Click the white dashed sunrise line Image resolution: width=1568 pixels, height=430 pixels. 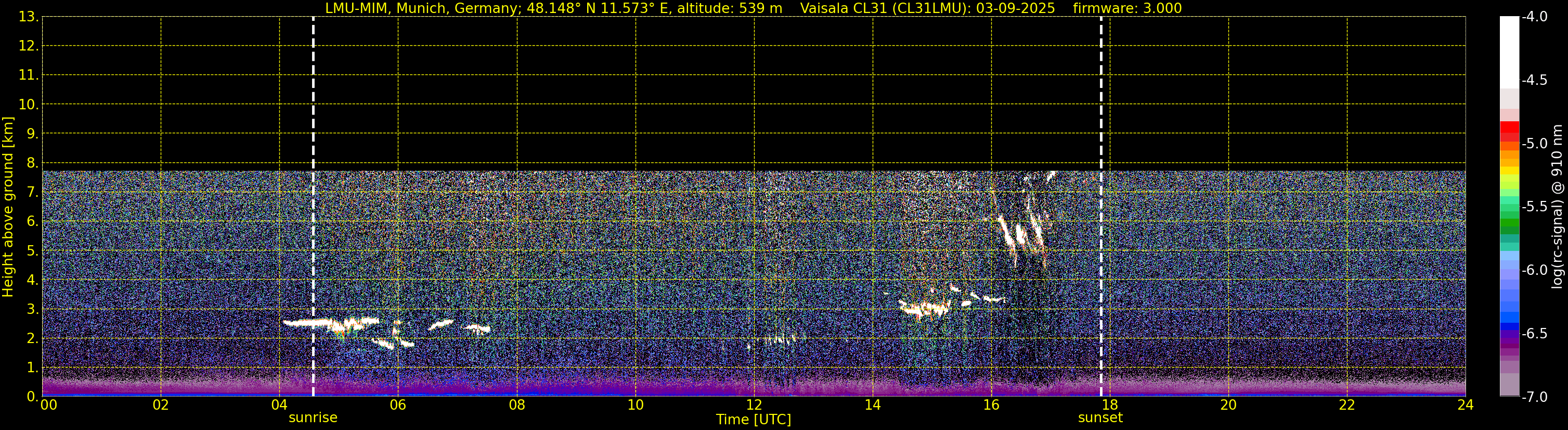tap(313, 207)
